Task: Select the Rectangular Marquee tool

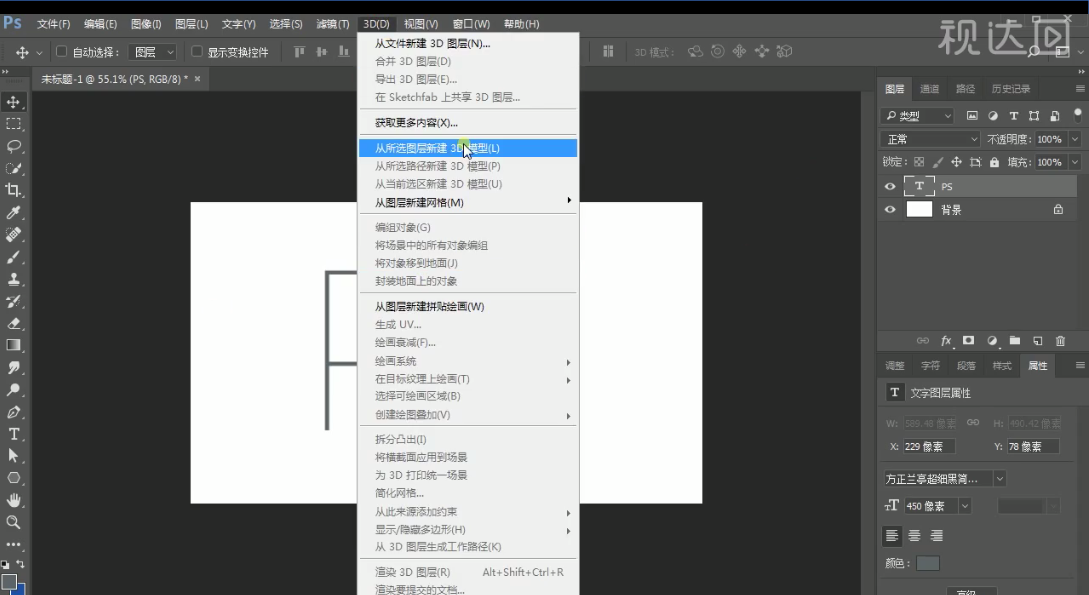Action: tap(13, 124)
